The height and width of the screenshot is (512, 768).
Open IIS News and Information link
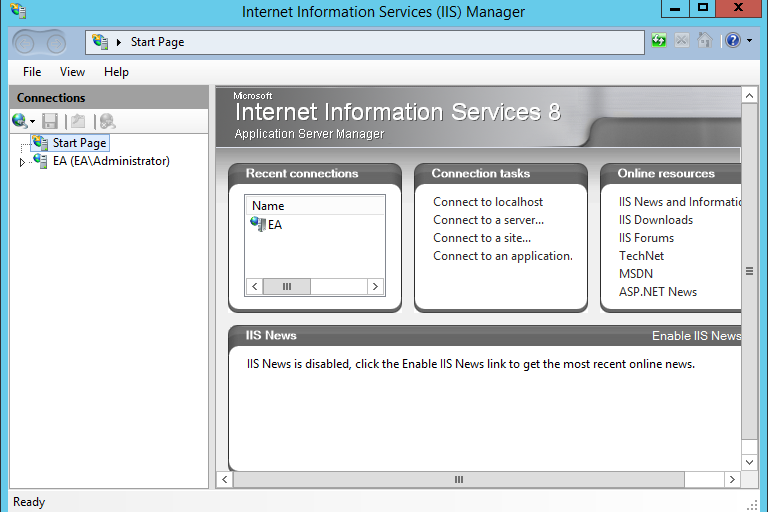click(x=680, y=202)
